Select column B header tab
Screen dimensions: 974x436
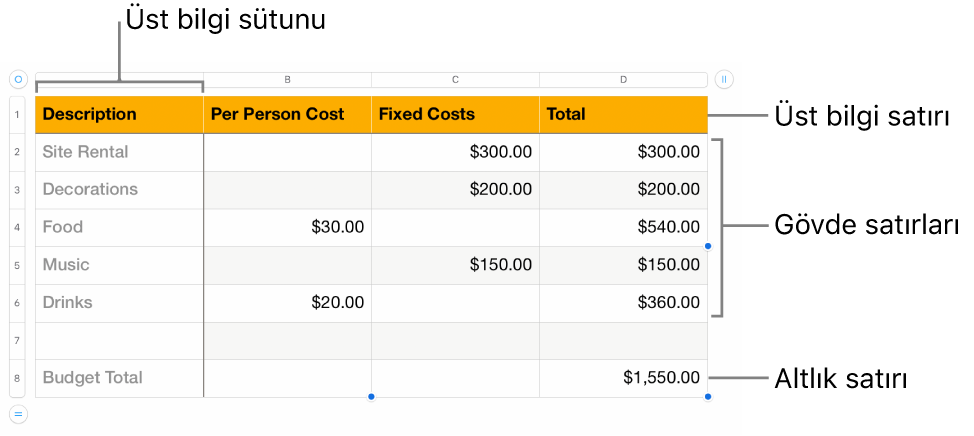coord(287,78)
